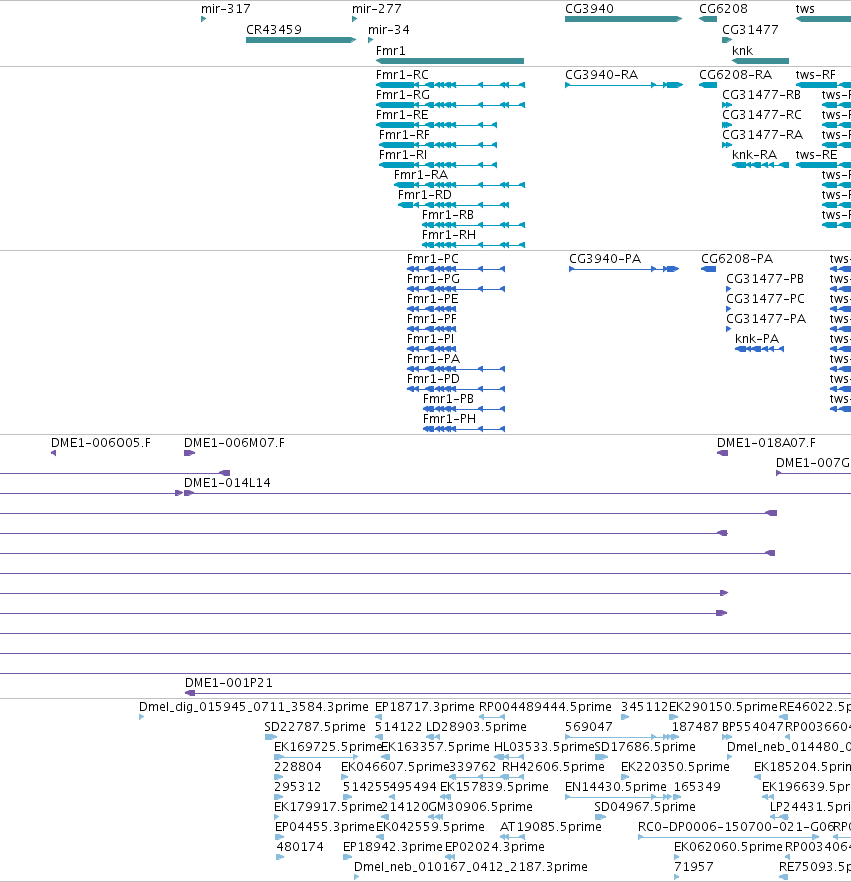Select transcript Fmr1-RC
Viewport: 851px width, 882px height.
(x=450, y=85)
